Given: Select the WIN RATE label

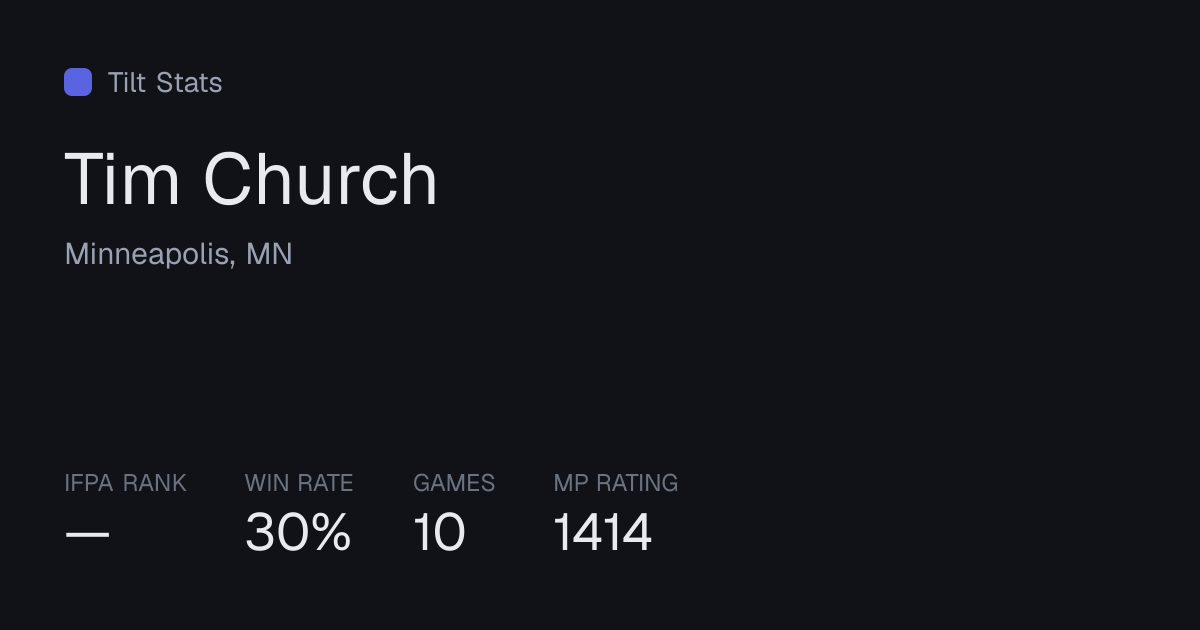Looking at the screenshot, I should click(x=299, y=483).
